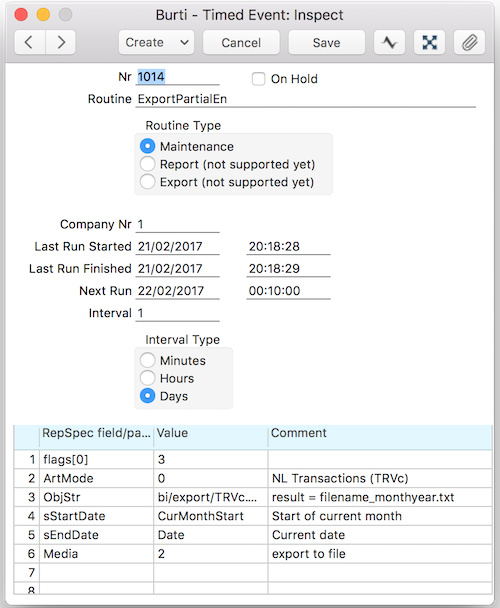Viewport: 500px width, 608px height.
Task: Go to previous record with left arrow
Action: [29, 42]
